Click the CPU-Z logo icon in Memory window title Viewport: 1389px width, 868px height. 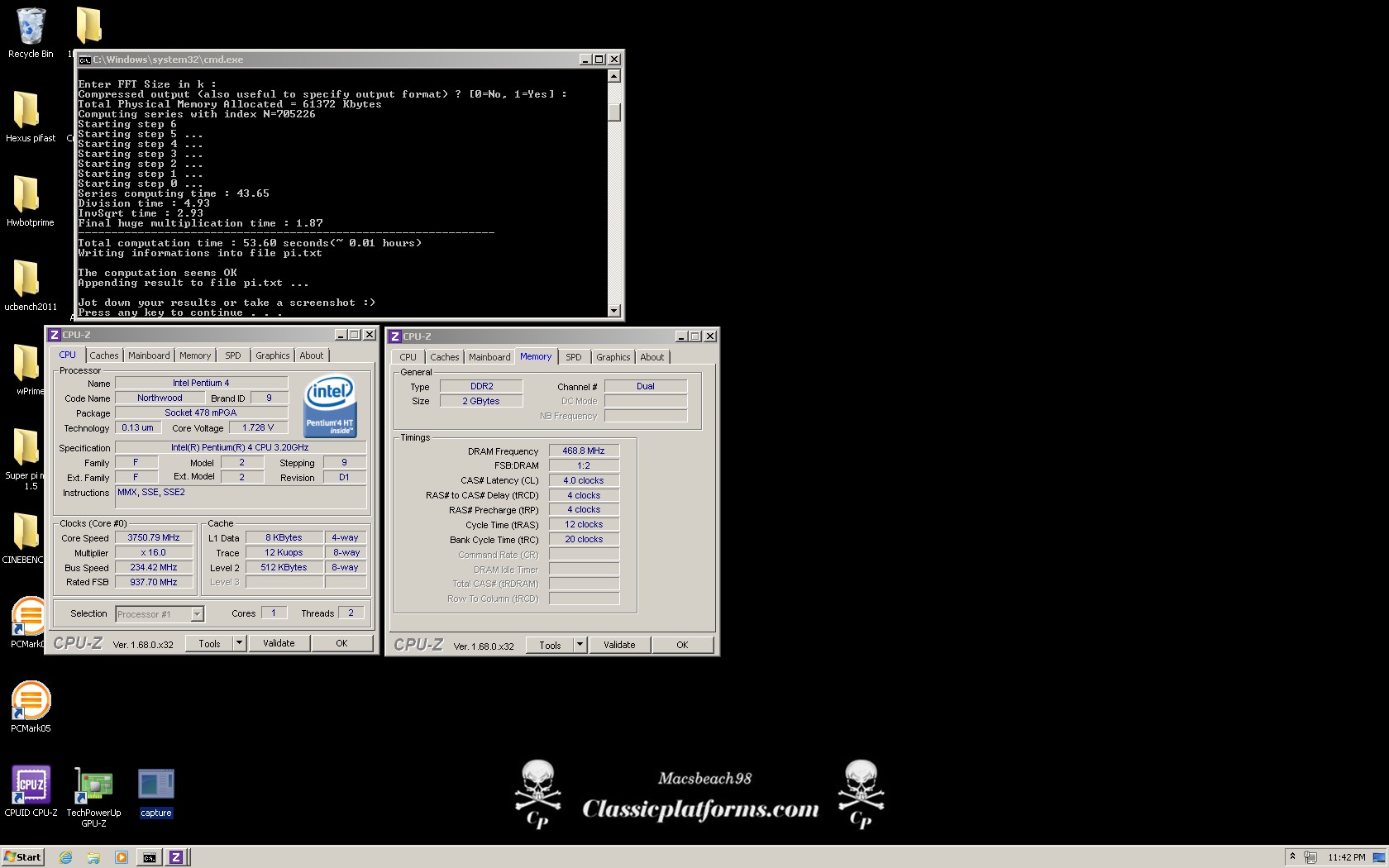[395, 336]
